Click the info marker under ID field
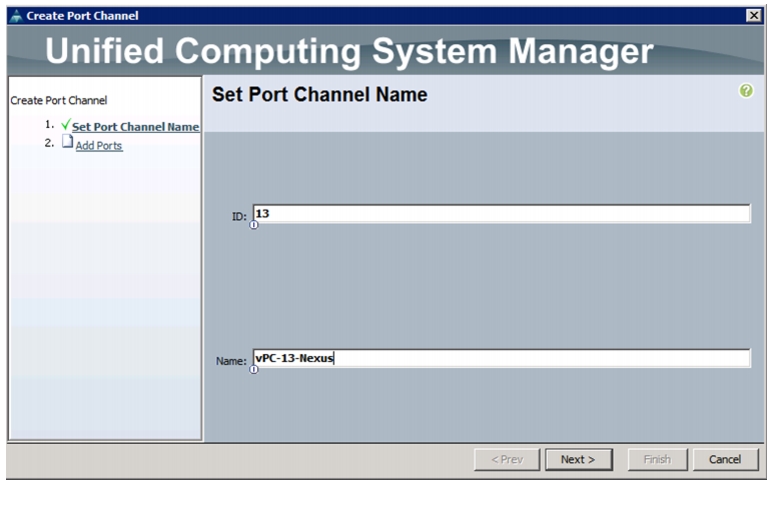 (x=254, y=225)
